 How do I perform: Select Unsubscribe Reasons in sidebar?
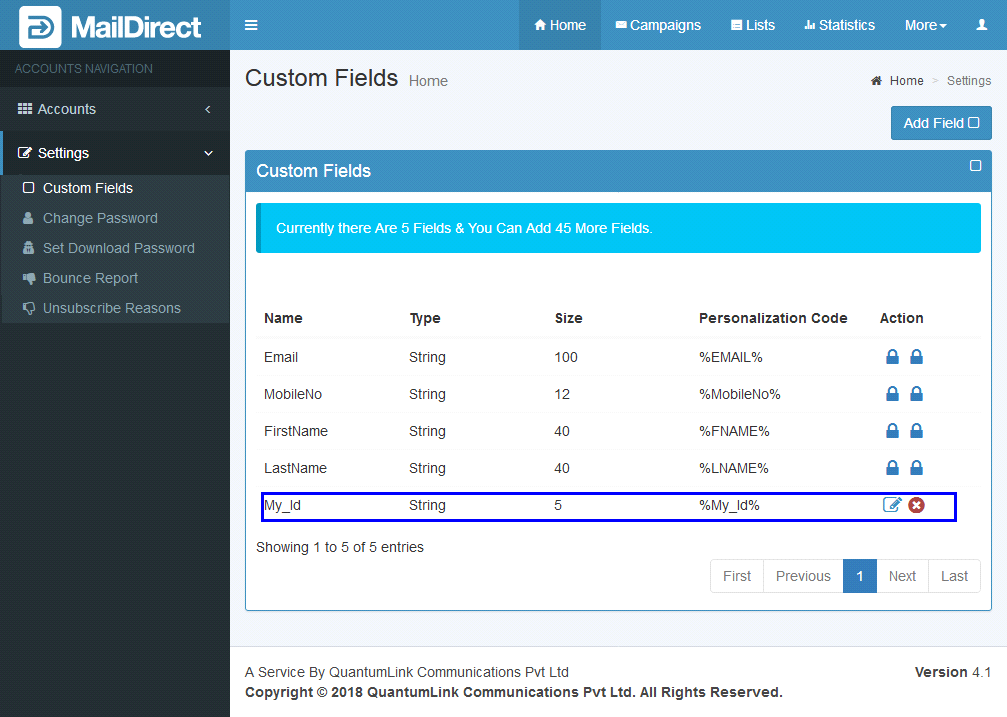[x=111, y=308]
